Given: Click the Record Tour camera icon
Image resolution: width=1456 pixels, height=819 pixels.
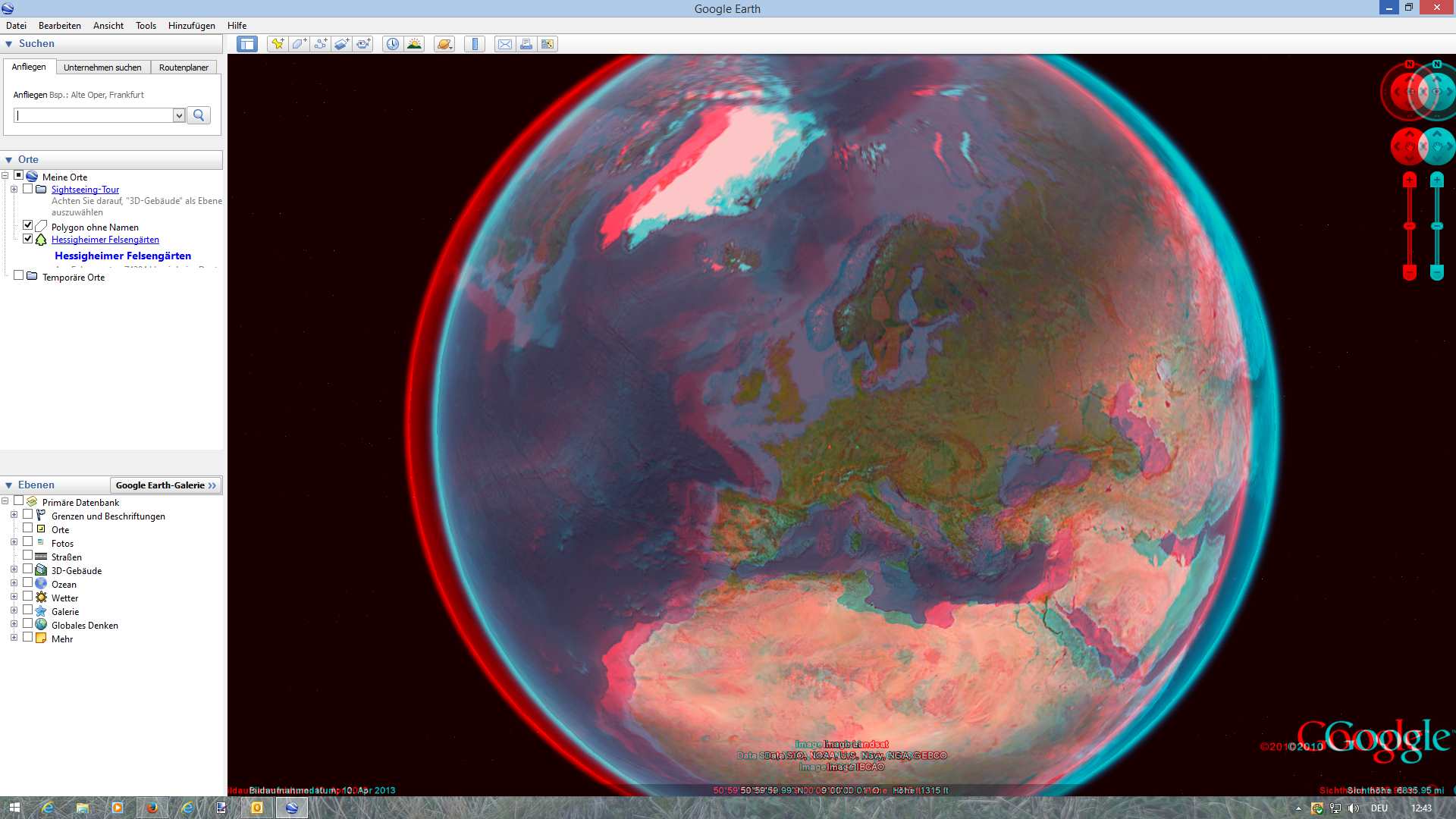Looking at the screenshot, I should (x=363, y=44).
